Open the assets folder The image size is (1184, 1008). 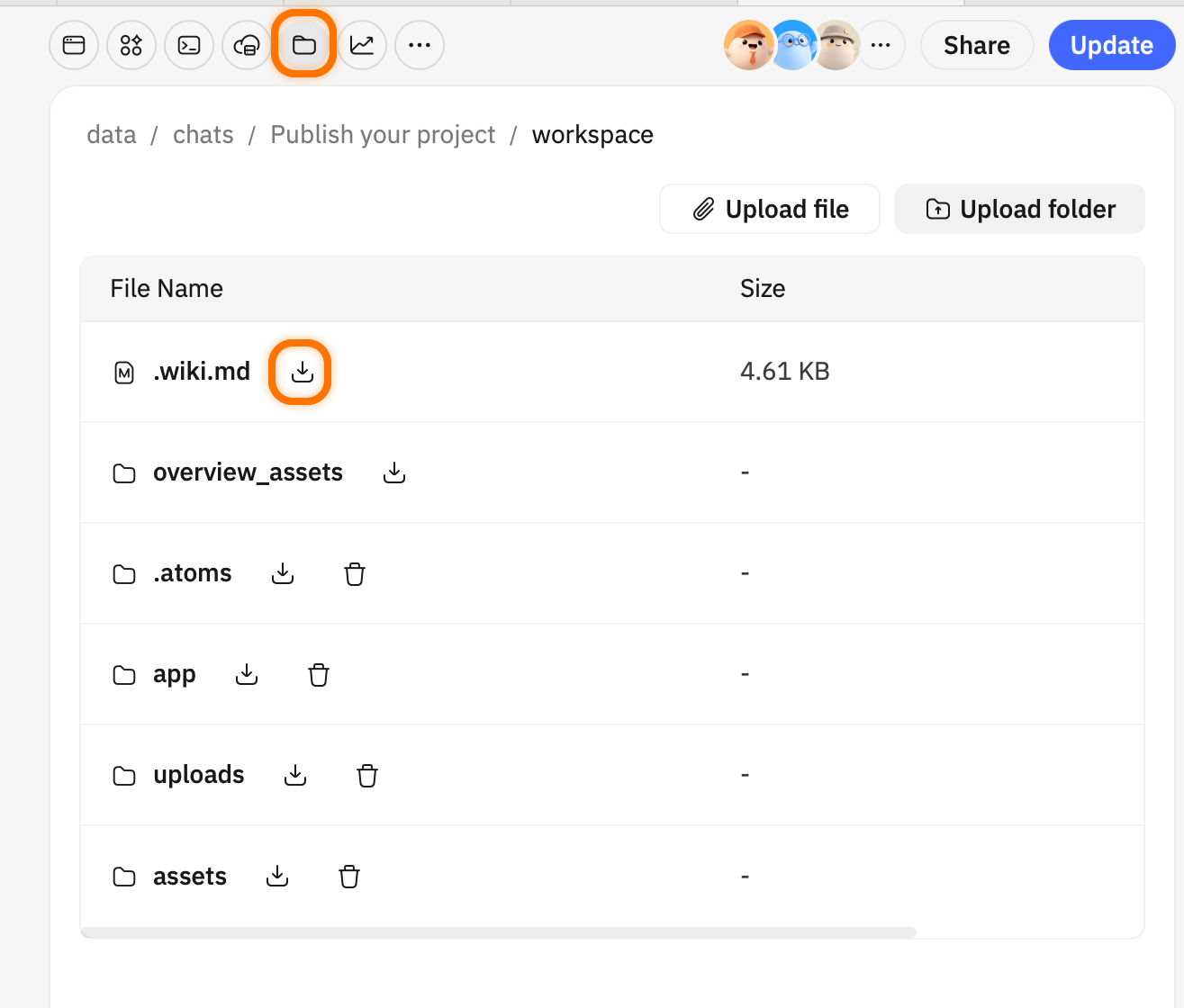[x=190, y=877]
